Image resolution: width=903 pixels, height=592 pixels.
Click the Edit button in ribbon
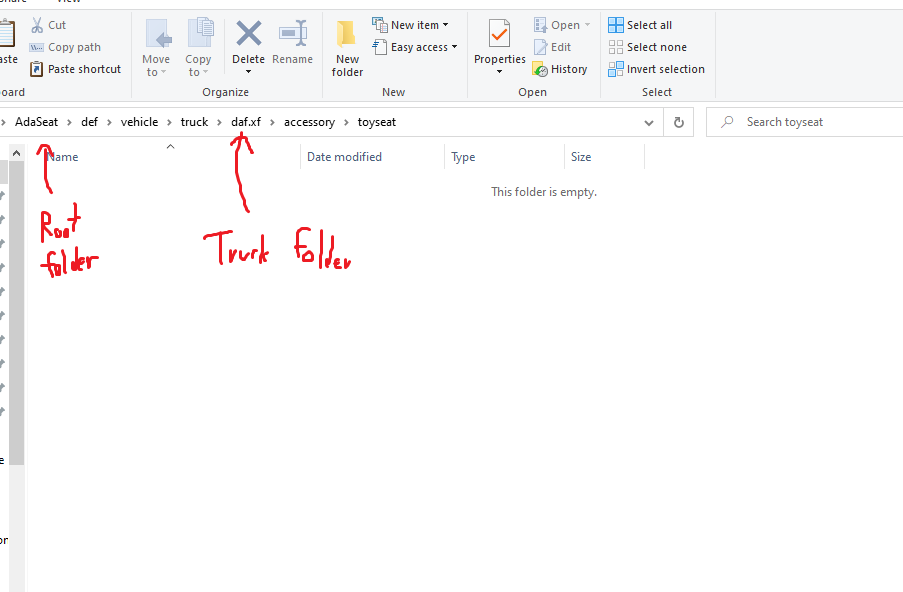[x=552, y=47]
